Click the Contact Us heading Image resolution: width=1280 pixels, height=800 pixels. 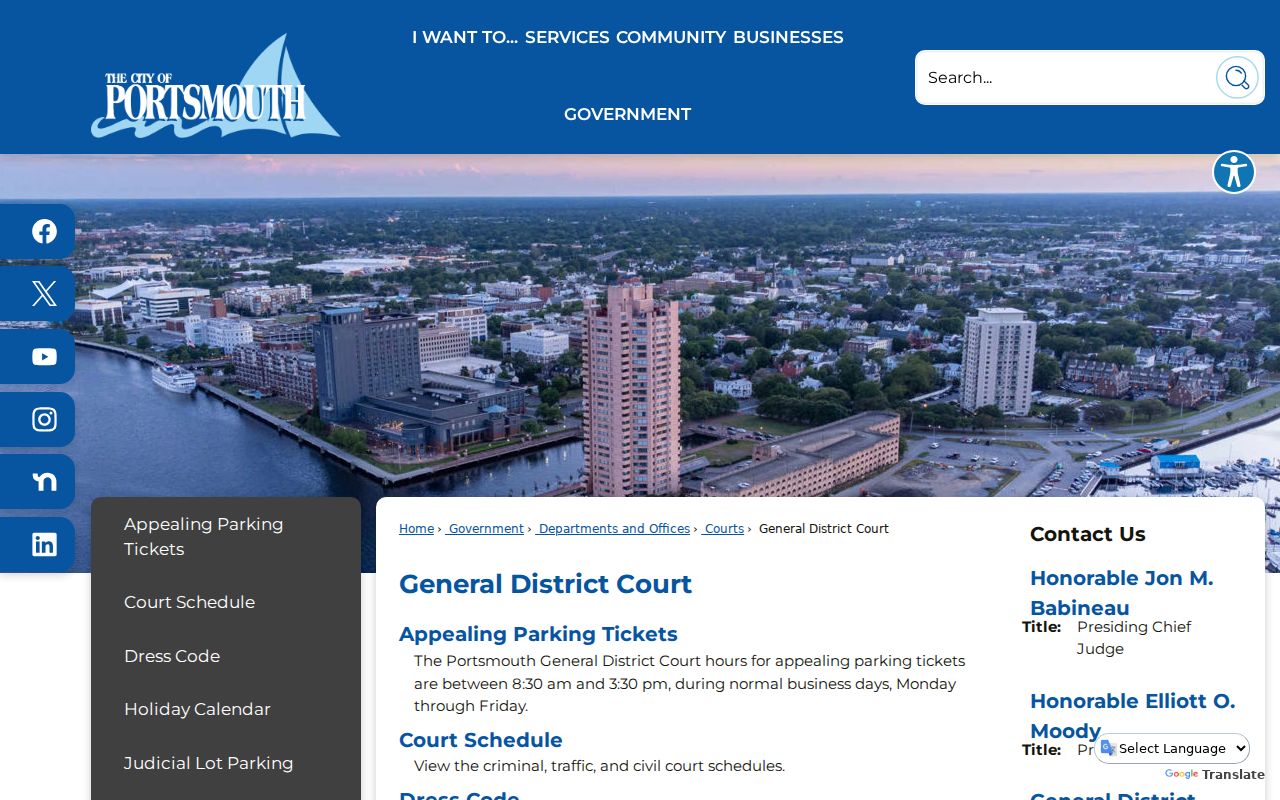(x=1087, y=534)
